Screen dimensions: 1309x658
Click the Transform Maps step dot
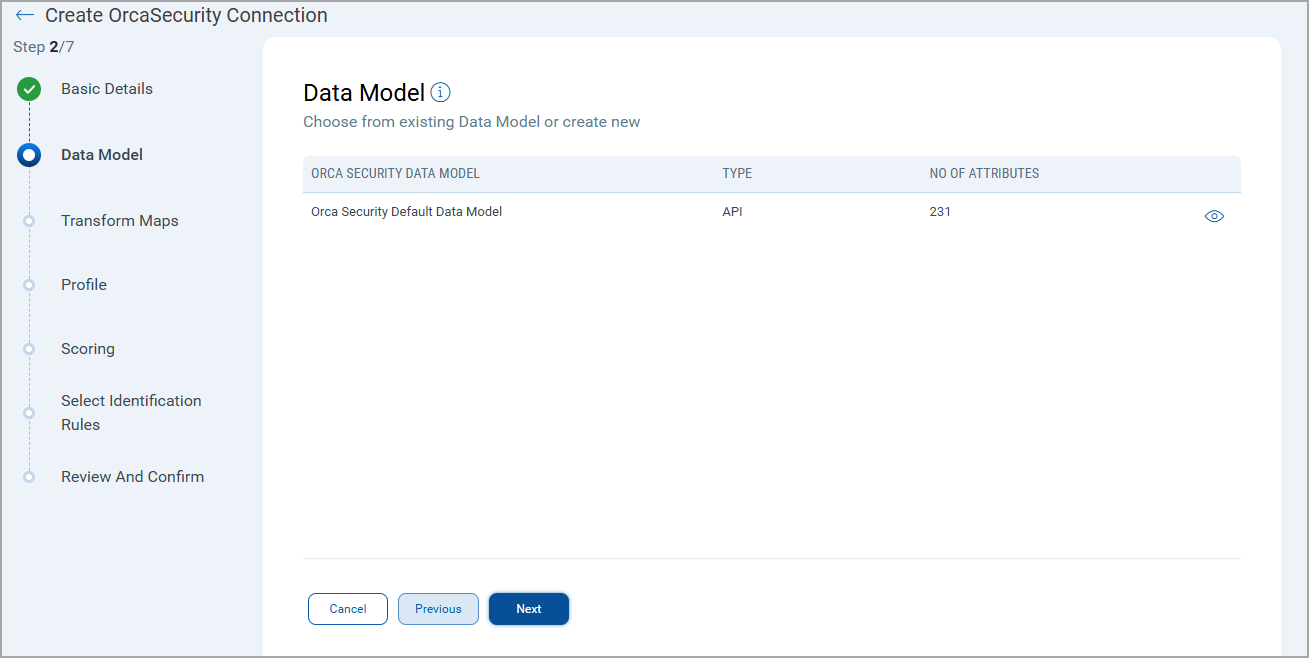tap(29, 221)
